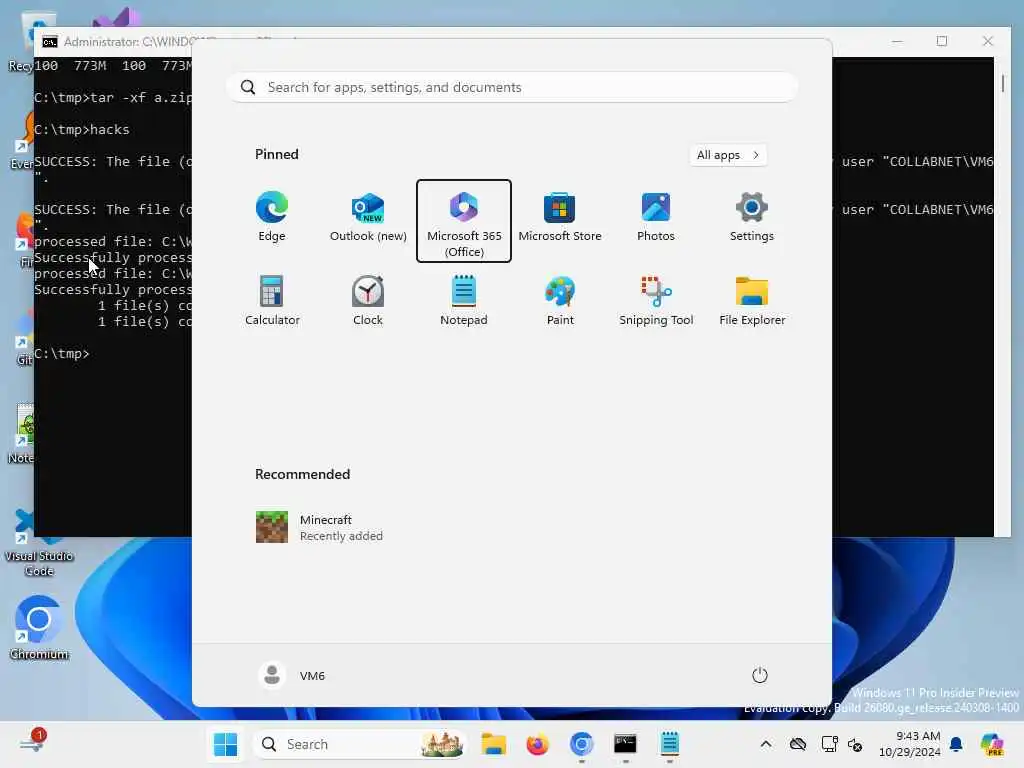The width and height of the screenshot is (1024, 768).
Task: Click the "C:\tmp>hacks" line in Command Prompt
Action: 82,129
